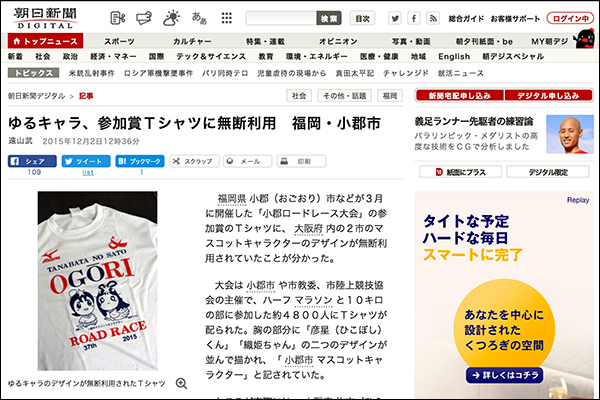
Task: Bookmark article with B! ブックマーク button
Action: coord(141,160)
